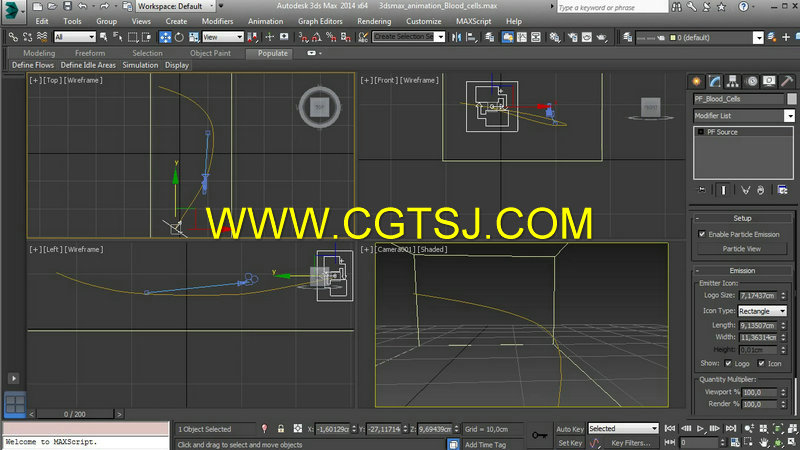This screenshot has height=450, width=800.
Task: Click the 0 / 200 time slider
Action: pyautogui.click(x=74, y=414)
